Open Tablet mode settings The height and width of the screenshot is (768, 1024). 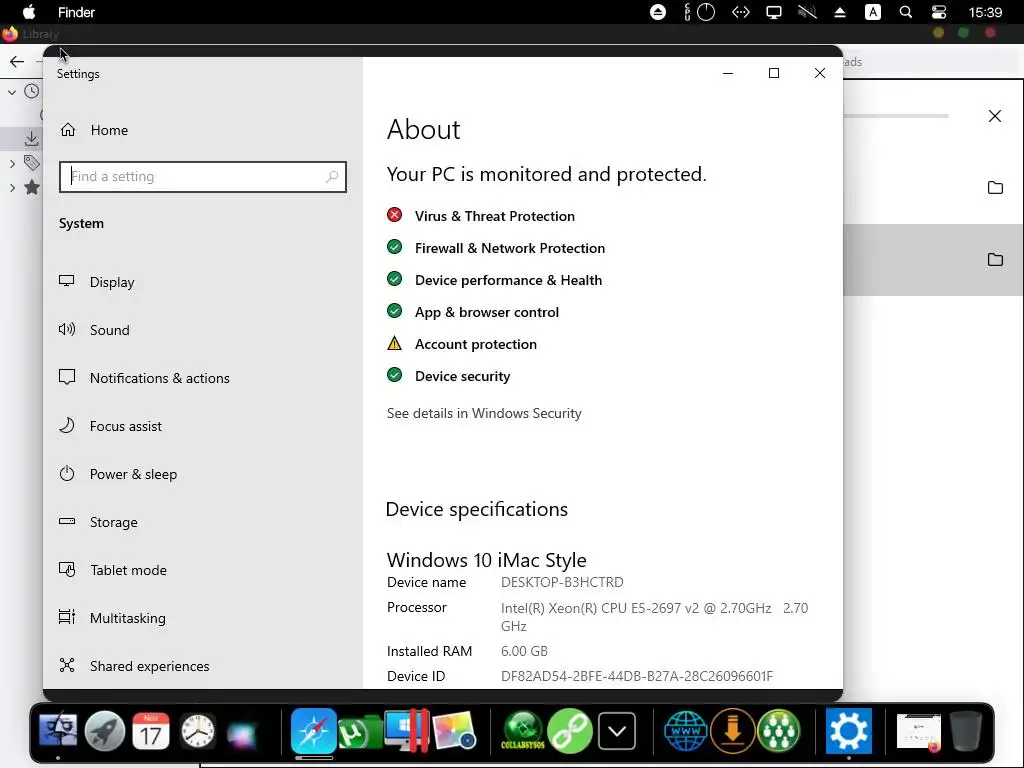[113, 570]
